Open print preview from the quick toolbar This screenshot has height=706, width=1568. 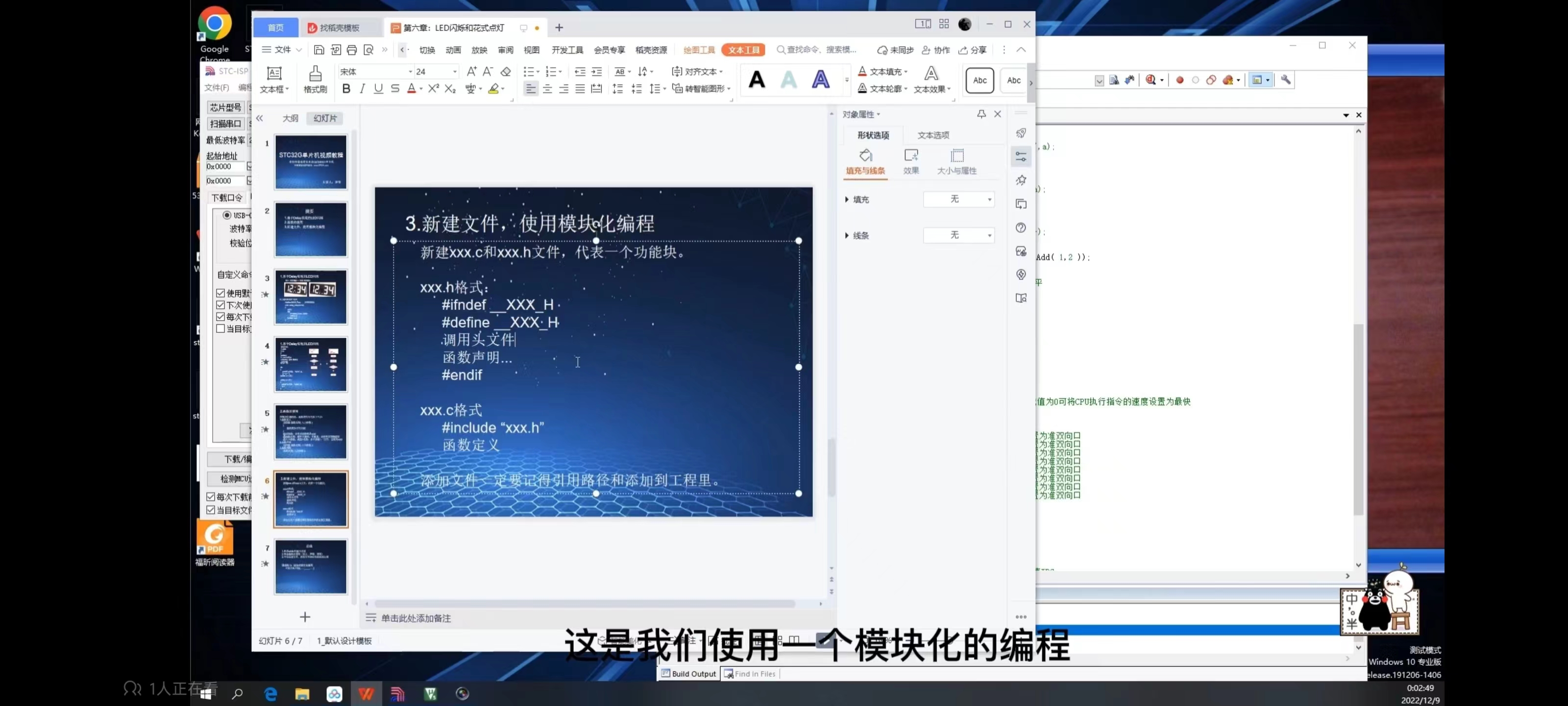pos(368,50)
